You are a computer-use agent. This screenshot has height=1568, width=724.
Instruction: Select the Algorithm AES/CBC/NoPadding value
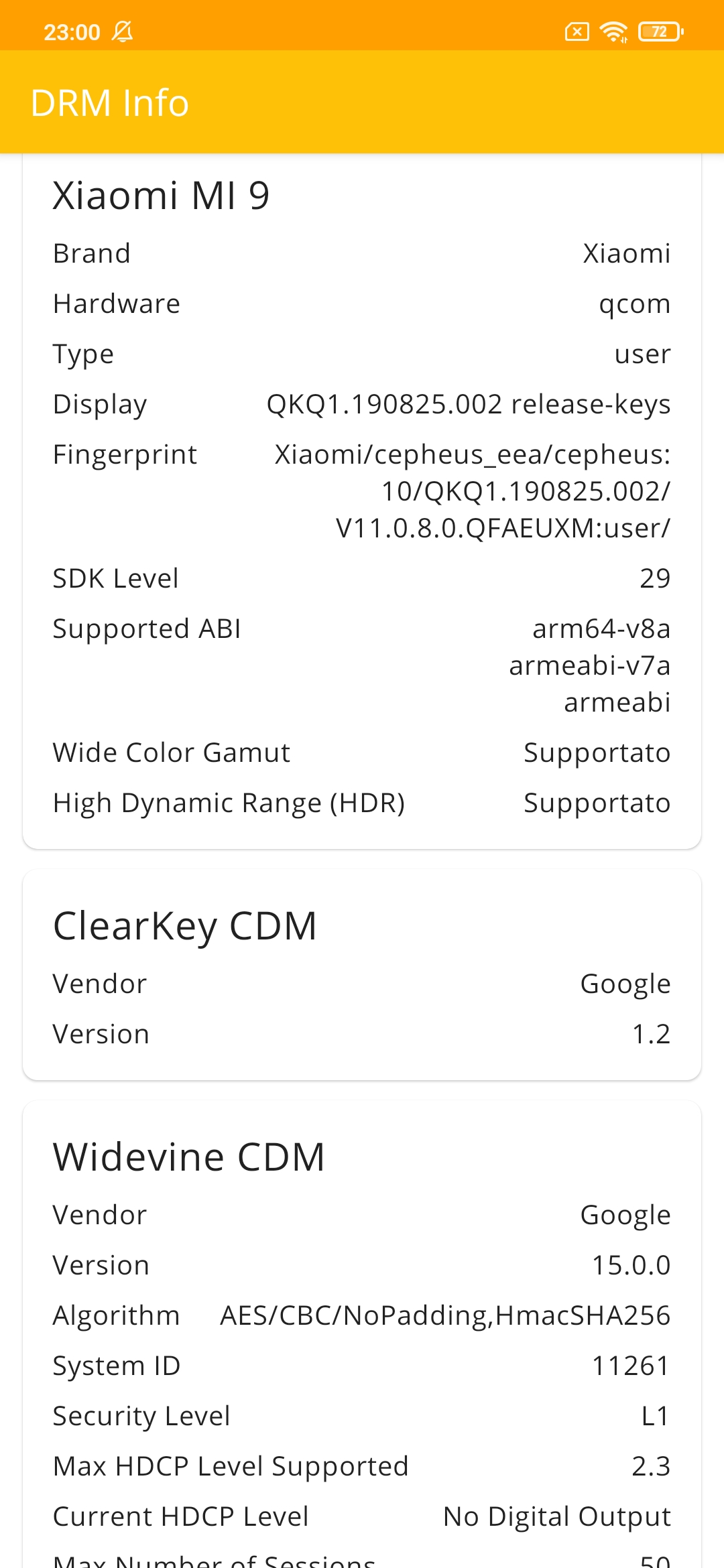point(445,1315)
